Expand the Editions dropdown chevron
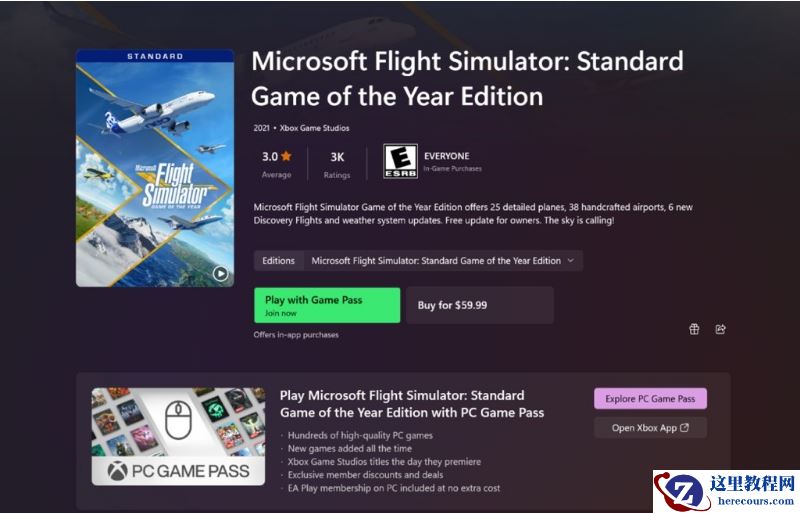The width and height of the screenshot is (800, 513). [571, 261]
